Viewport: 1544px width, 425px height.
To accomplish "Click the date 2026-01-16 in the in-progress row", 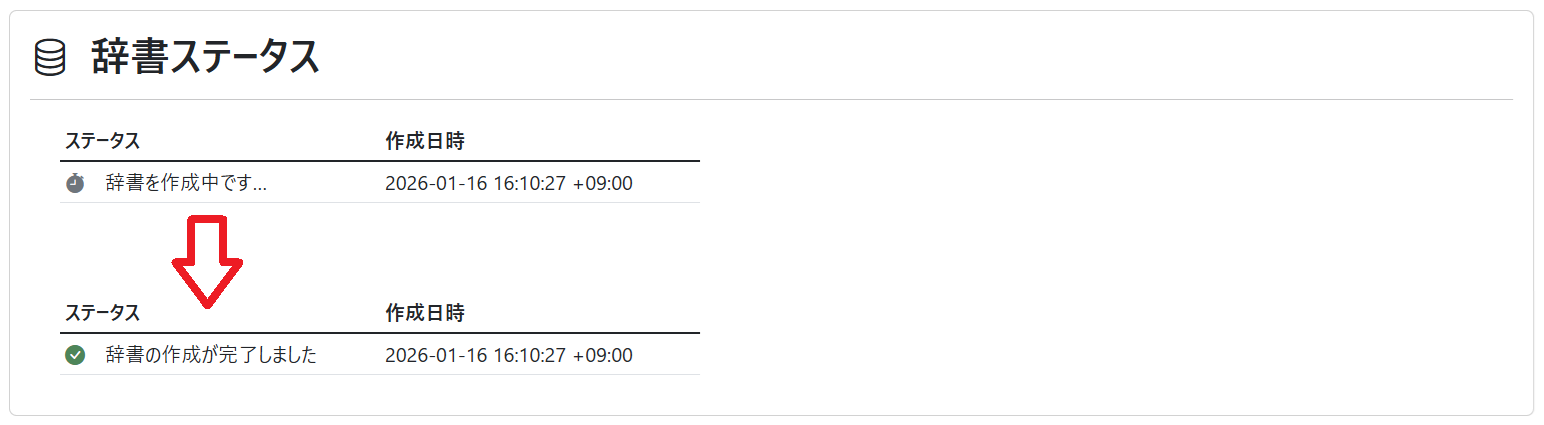I will tap(435, 184).
